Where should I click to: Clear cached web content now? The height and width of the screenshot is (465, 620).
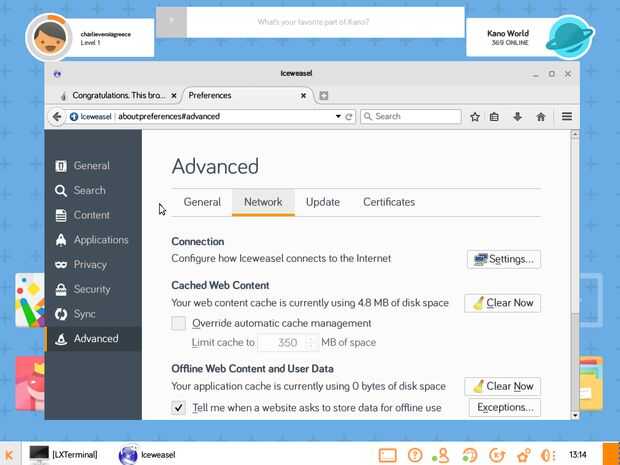503,303
